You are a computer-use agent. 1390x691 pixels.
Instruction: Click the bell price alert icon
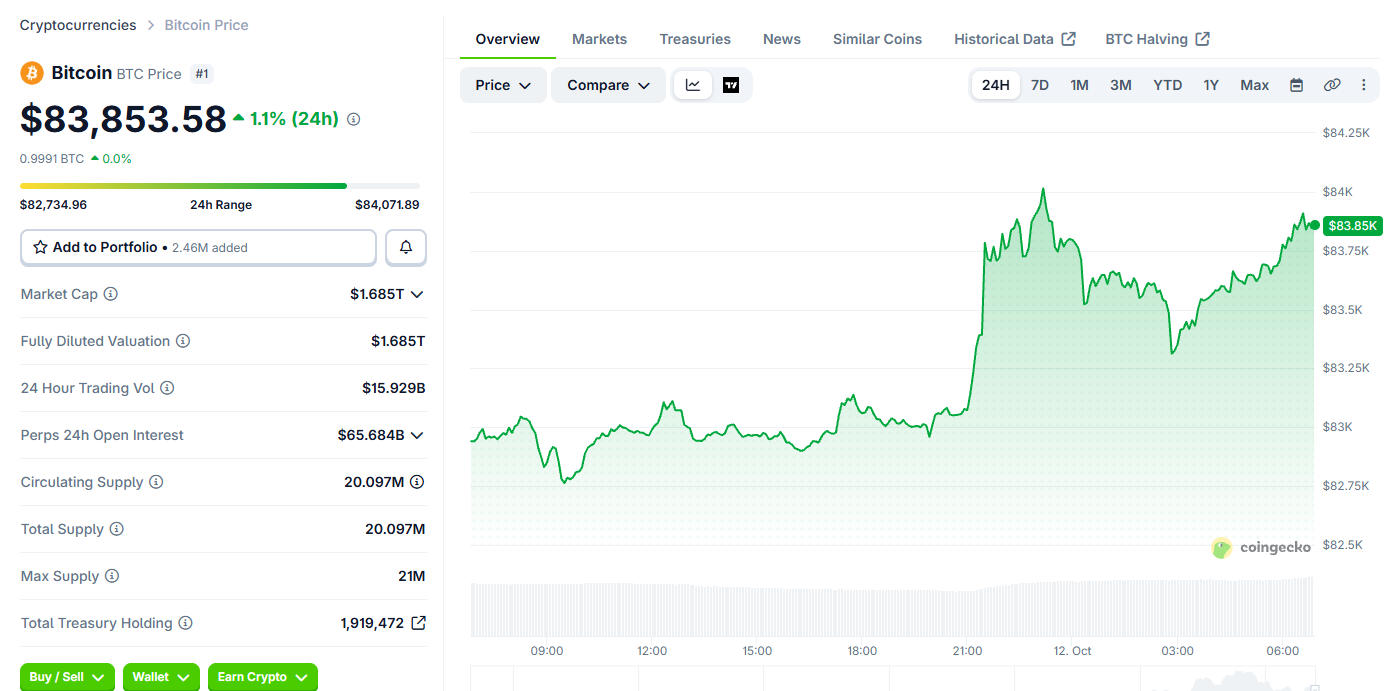(x=406, y=247)
